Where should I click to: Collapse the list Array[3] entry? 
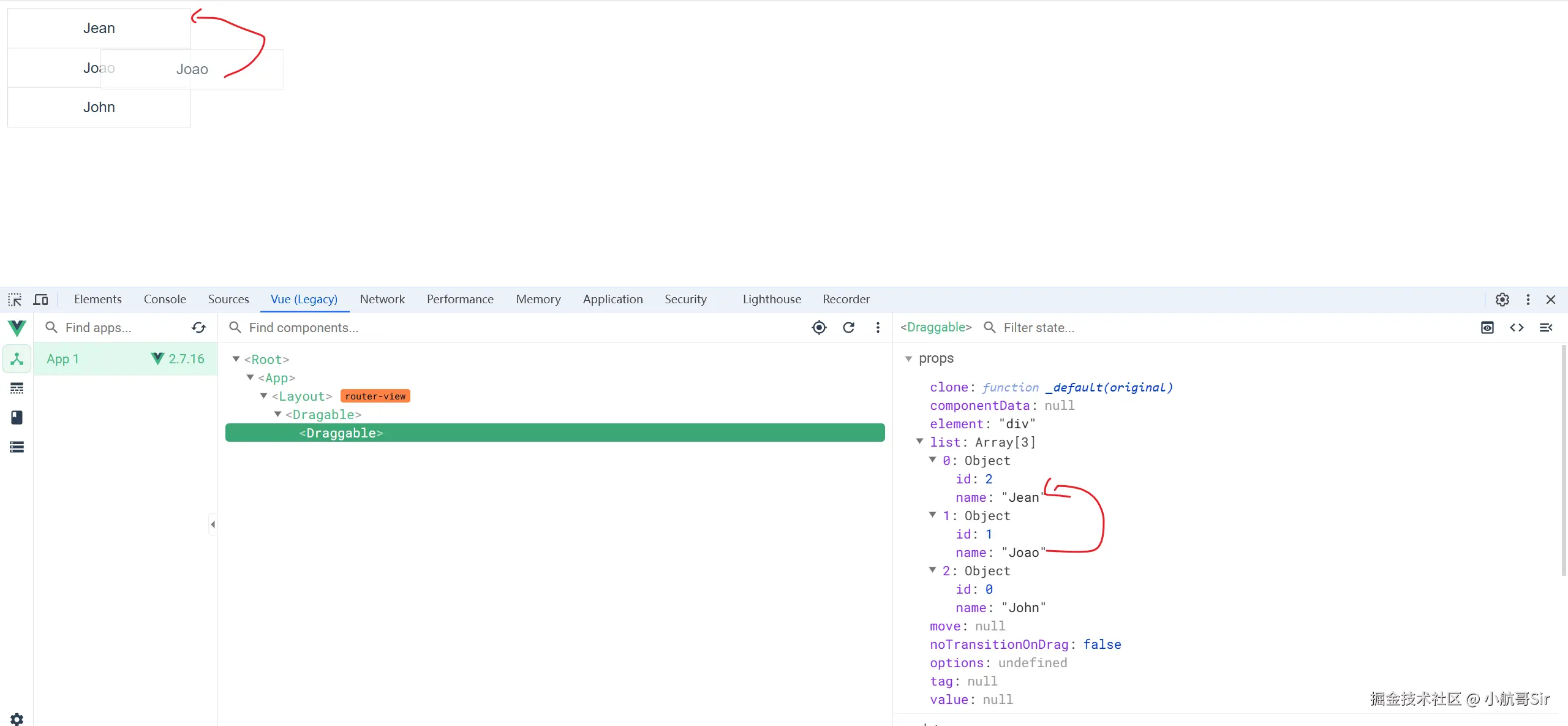919,442
